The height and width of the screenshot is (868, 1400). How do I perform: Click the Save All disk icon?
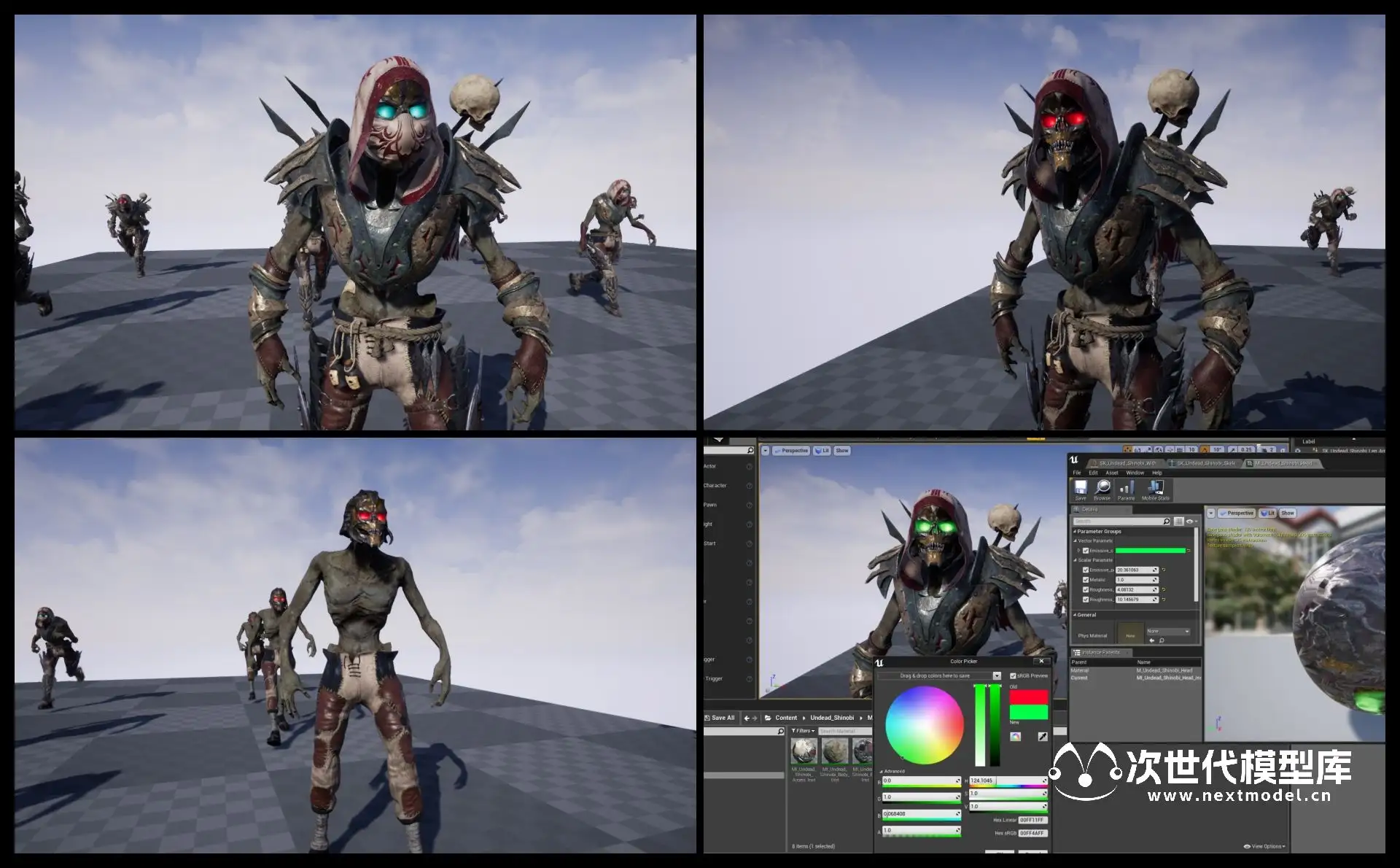(x=707, y=718)
